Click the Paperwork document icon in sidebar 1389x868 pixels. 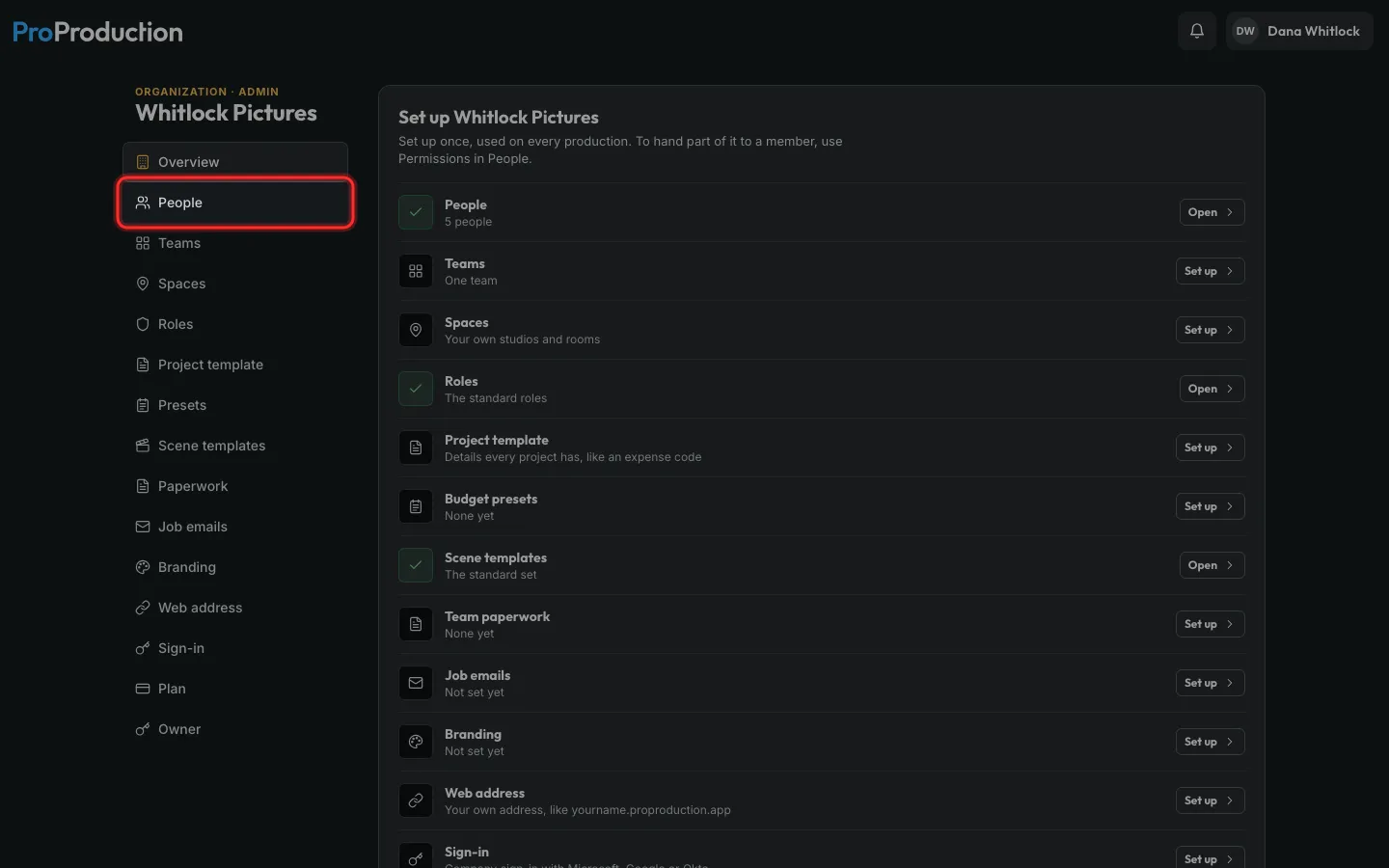pyautogui.click(x=143, y=486)
